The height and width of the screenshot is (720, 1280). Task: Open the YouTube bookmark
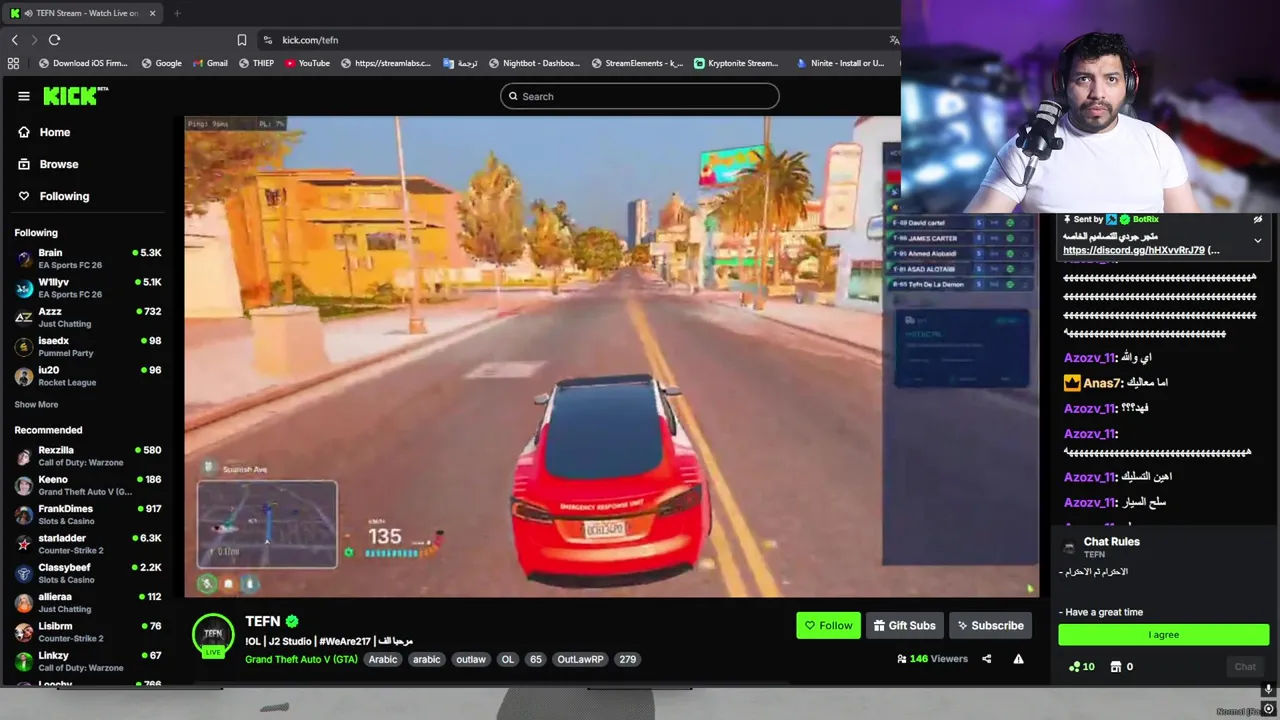[307, 63]
